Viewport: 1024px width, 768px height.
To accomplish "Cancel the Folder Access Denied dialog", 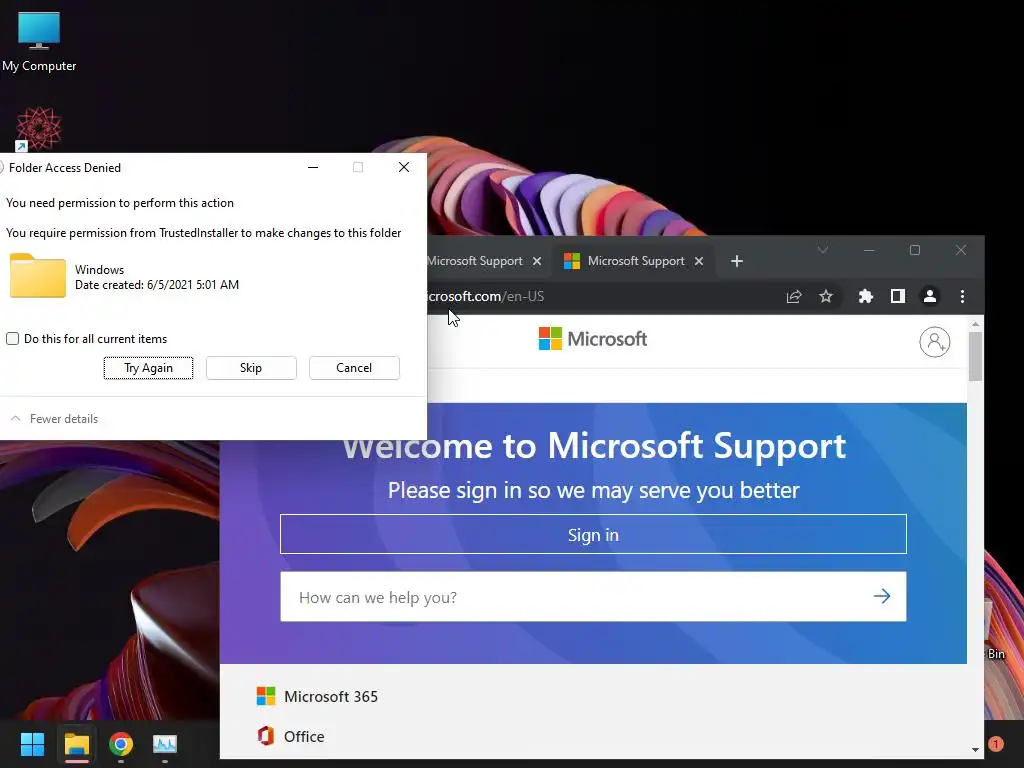I will [x=354, y=368].
